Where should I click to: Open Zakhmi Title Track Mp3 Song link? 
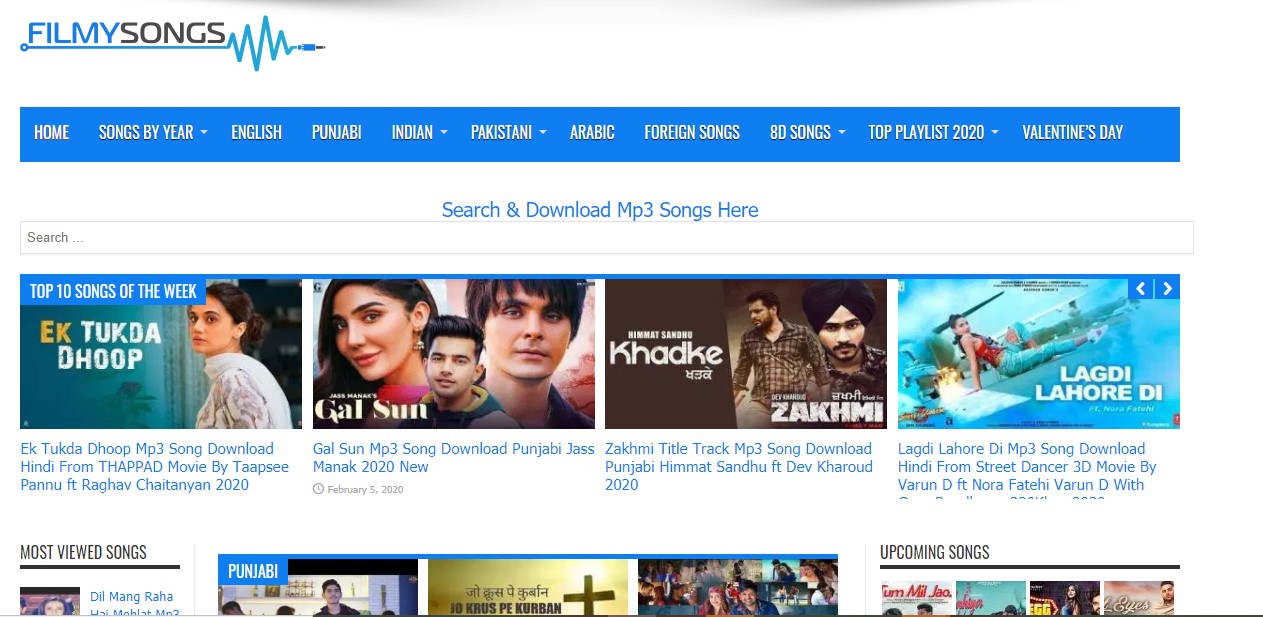[x=739, y=467]
